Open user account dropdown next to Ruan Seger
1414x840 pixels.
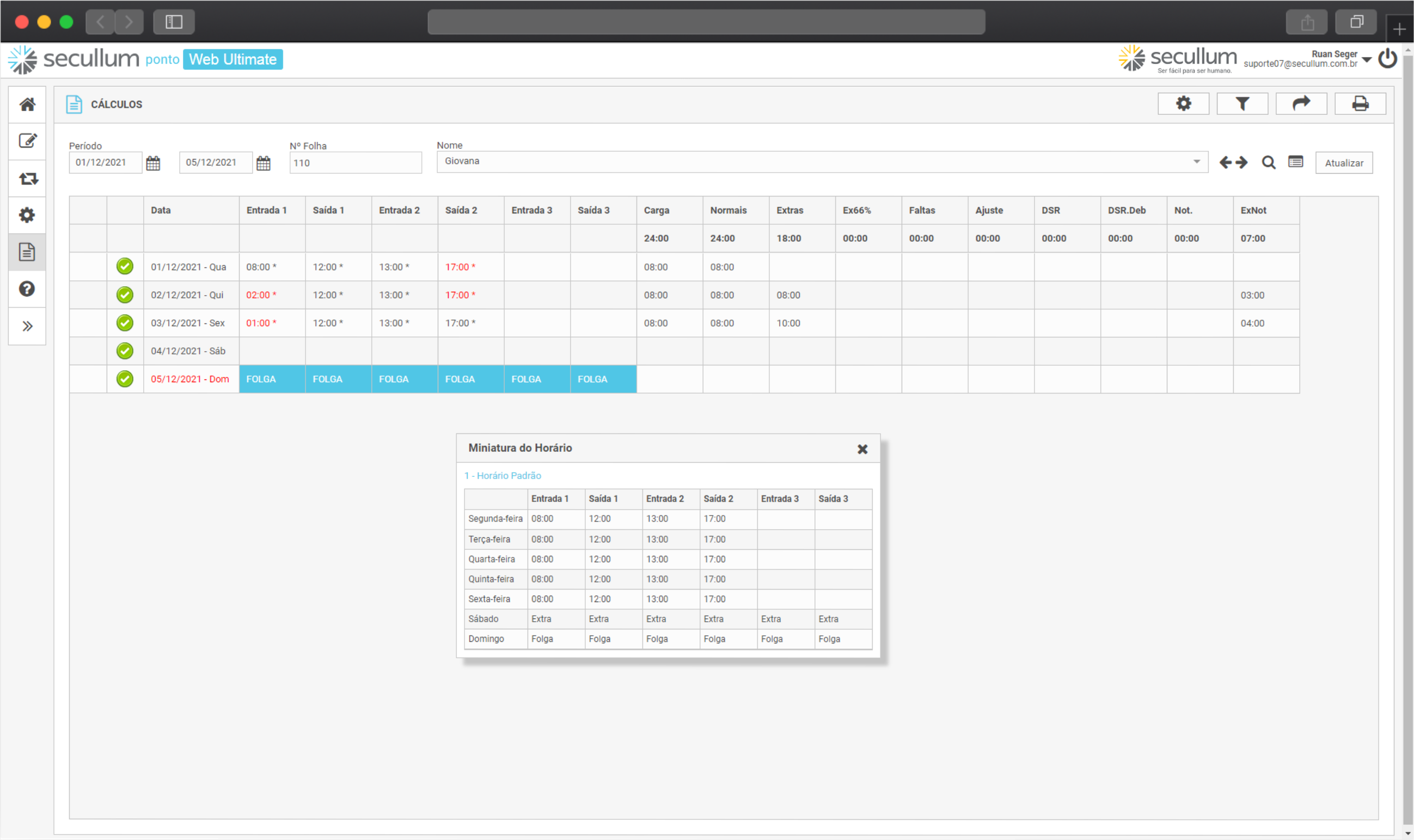[x=1367, y=60]
